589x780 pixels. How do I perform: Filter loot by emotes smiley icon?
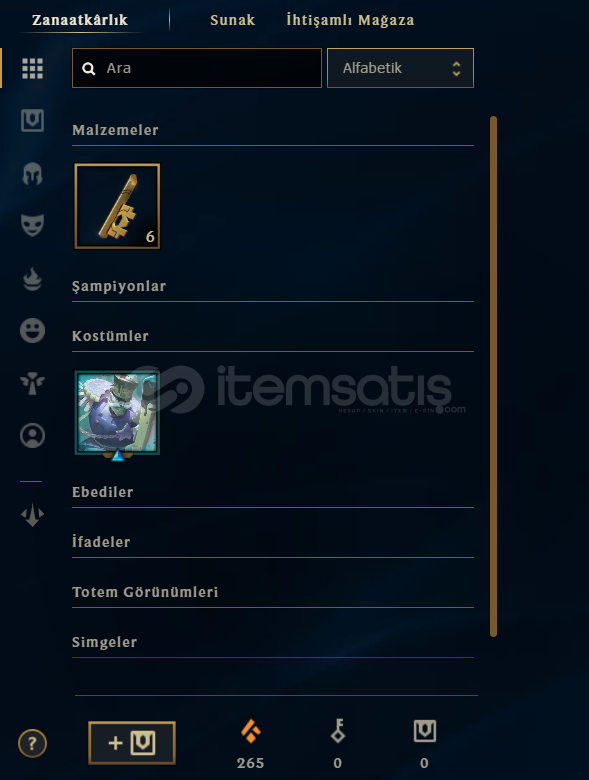pyautogui.click(x=32, y=330)
